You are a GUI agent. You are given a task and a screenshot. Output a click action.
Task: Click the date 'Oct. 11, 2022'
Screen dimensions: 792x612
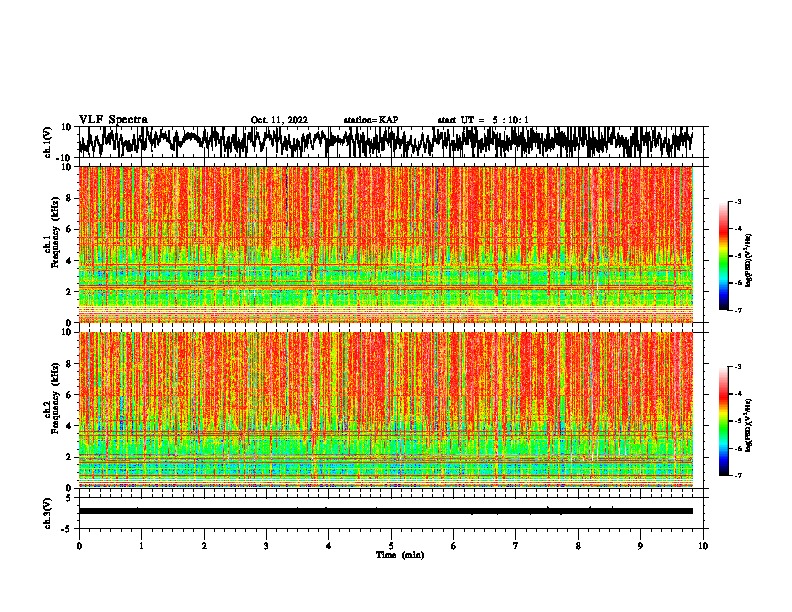click(x=279, y=120)
